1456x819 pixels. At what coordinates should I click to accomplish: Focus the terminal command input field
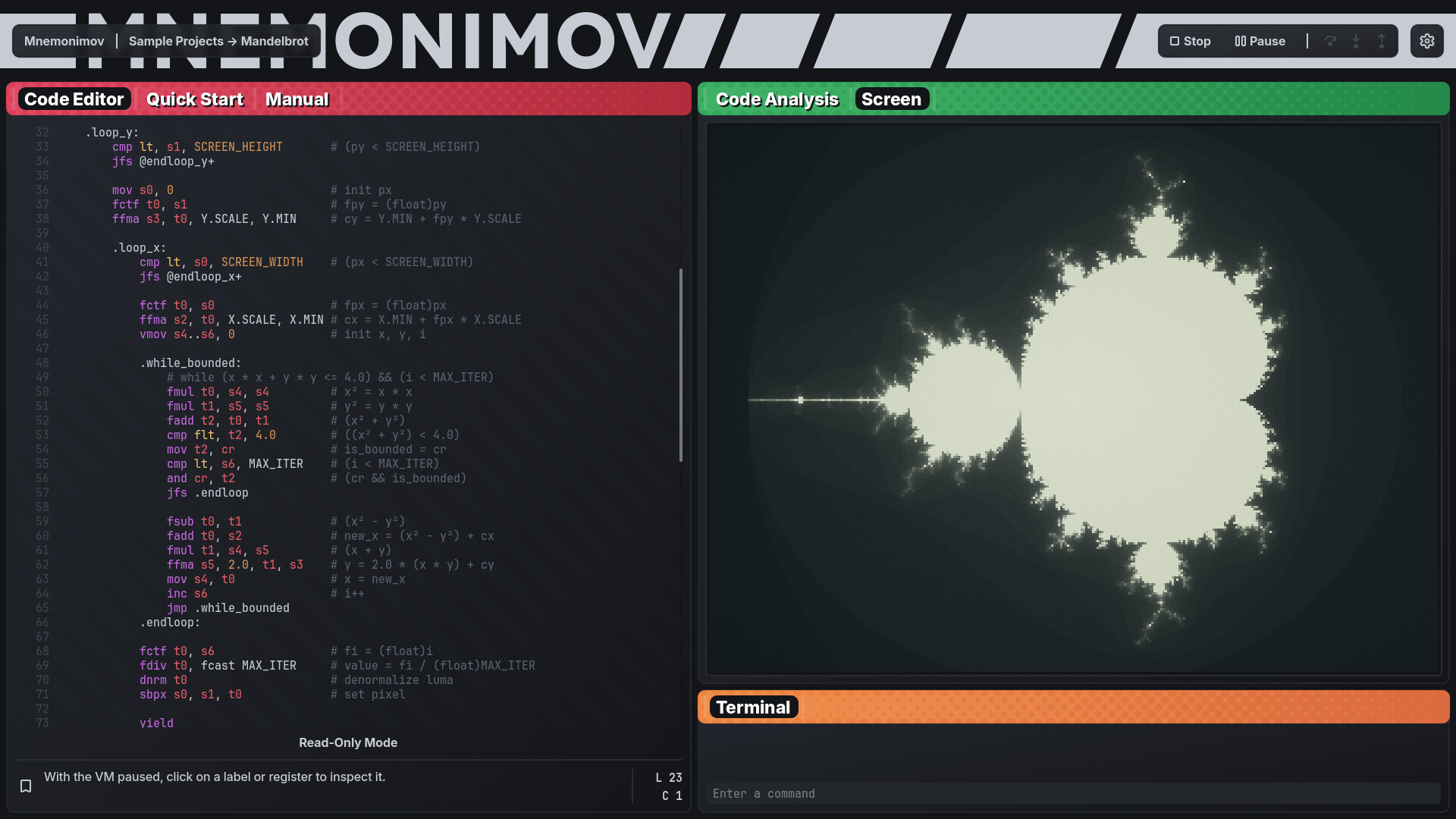click(1073, 793)
